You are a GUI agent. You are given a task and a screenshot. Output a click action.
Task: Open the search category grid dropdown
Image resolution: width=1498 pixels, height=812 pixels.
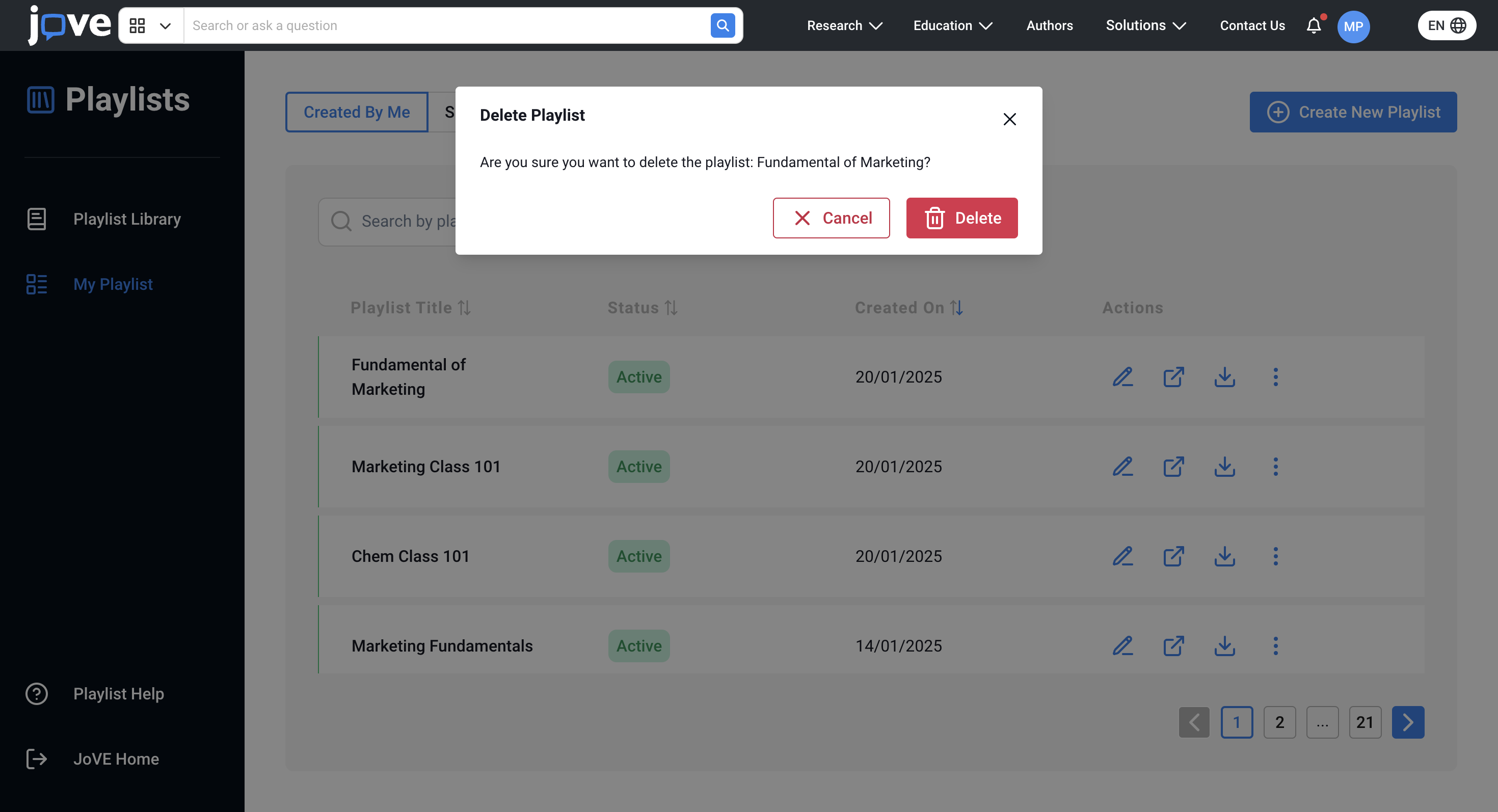point(151,25)
